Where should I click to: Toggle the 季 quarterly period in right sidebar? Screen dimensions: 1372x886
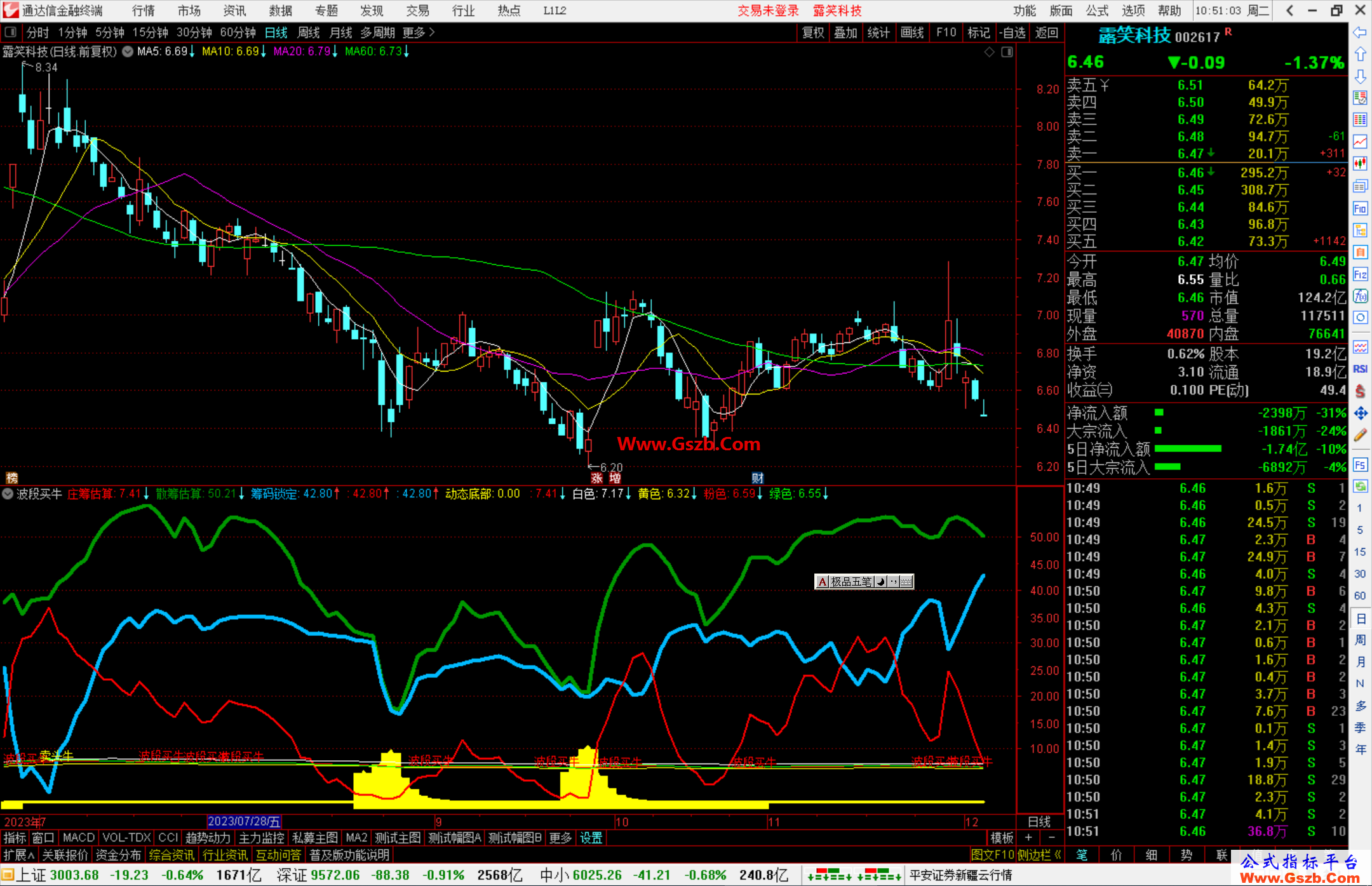[1360, 727]
